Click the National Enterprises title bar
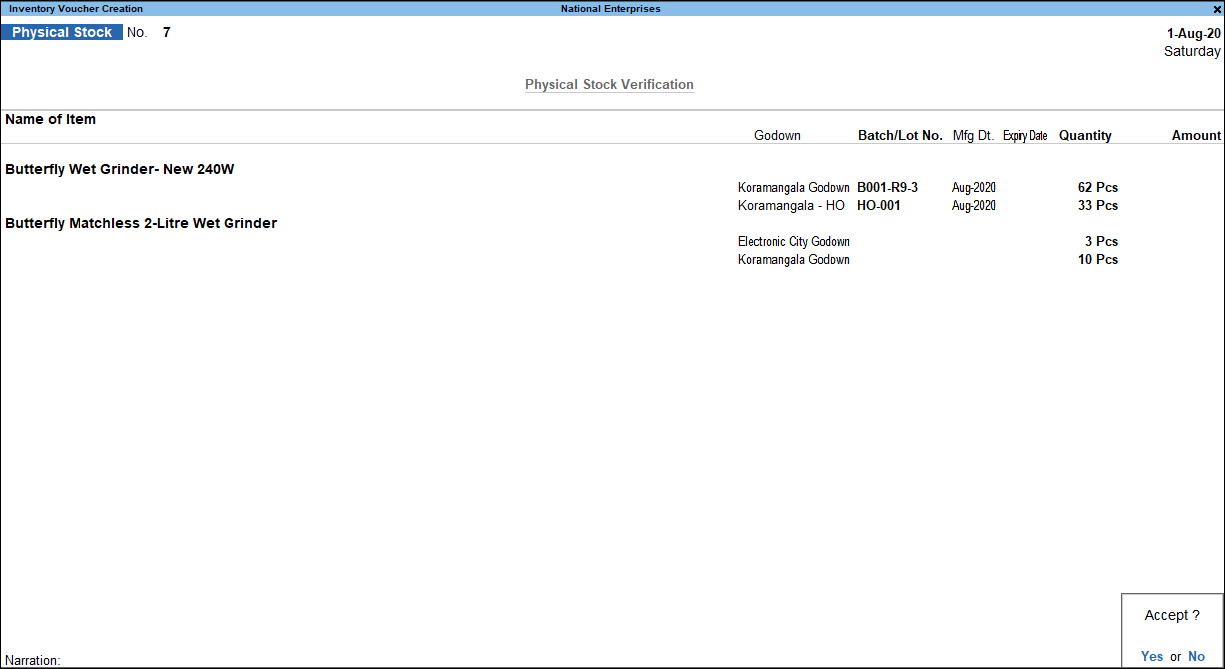 [x=610, y=8]
